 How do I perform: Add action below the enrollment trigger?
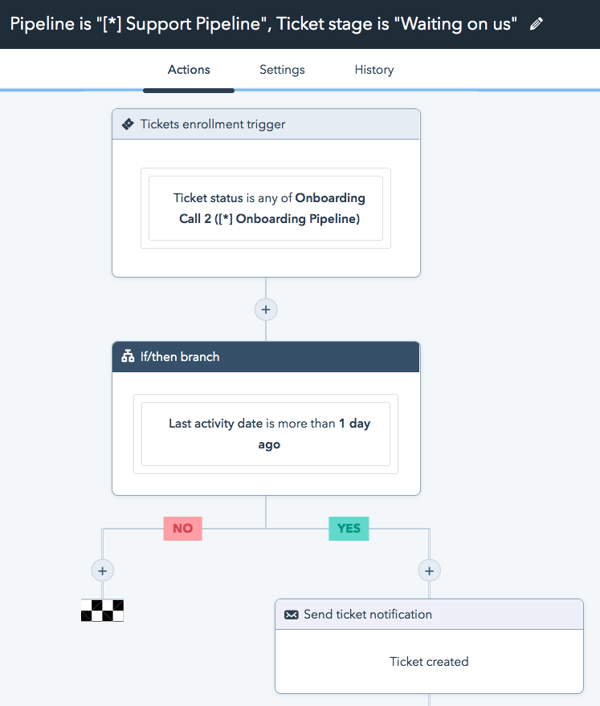coord(266,310)
